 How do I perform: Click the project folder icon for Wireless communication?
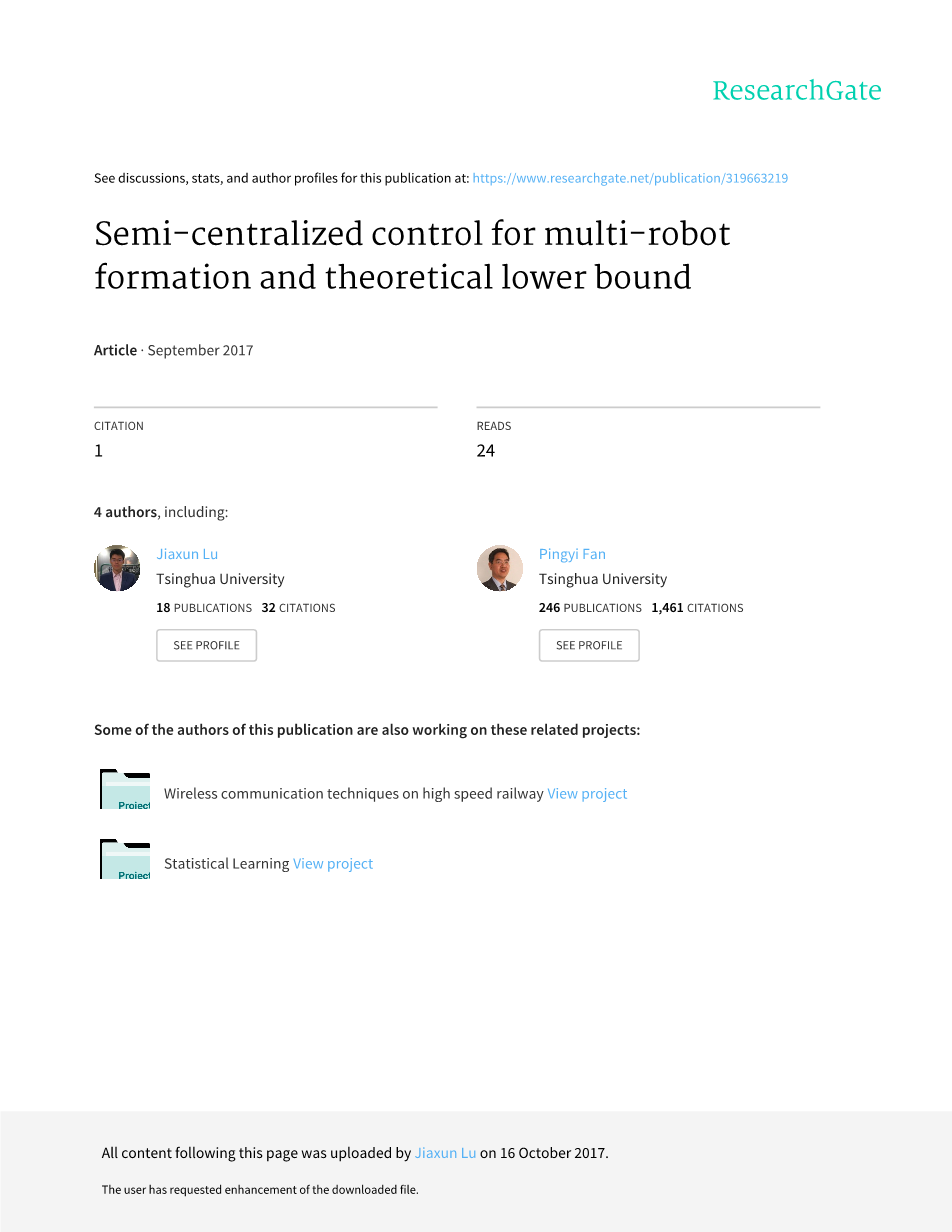pos(125,789)
